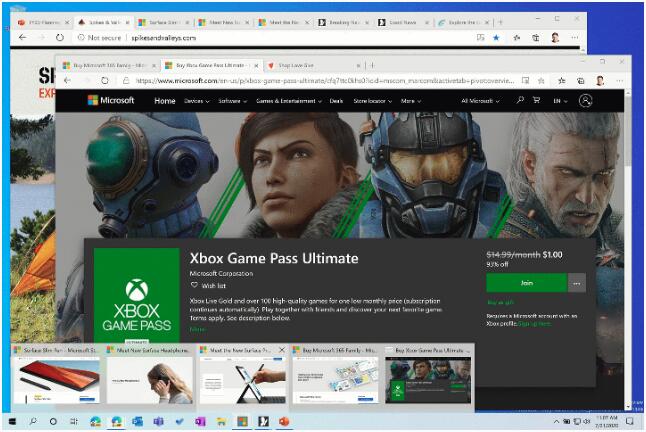The image size is (646, 432).
Task: Expand the All Microsoft menu
Action: (x=480, y=101)
